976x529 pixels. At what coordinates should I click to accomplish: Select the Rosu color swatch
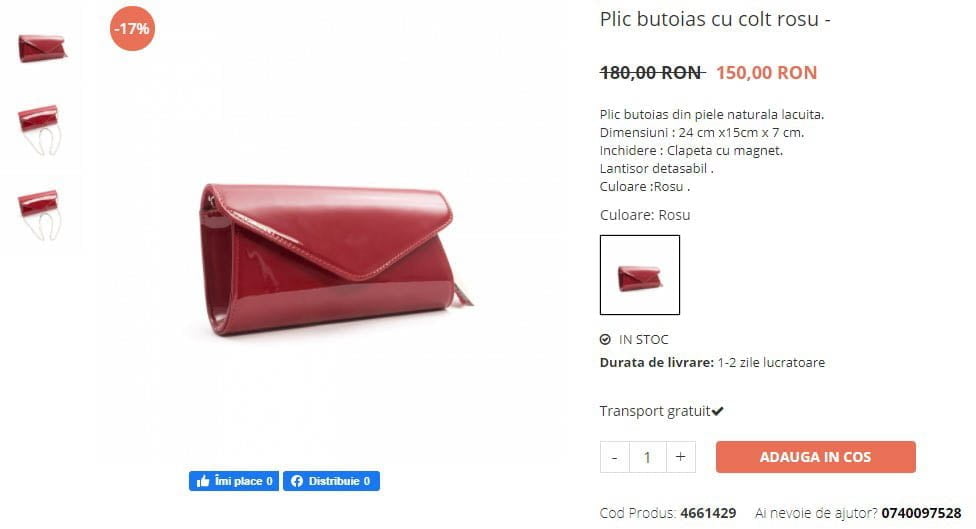click(x=640, y=275)
